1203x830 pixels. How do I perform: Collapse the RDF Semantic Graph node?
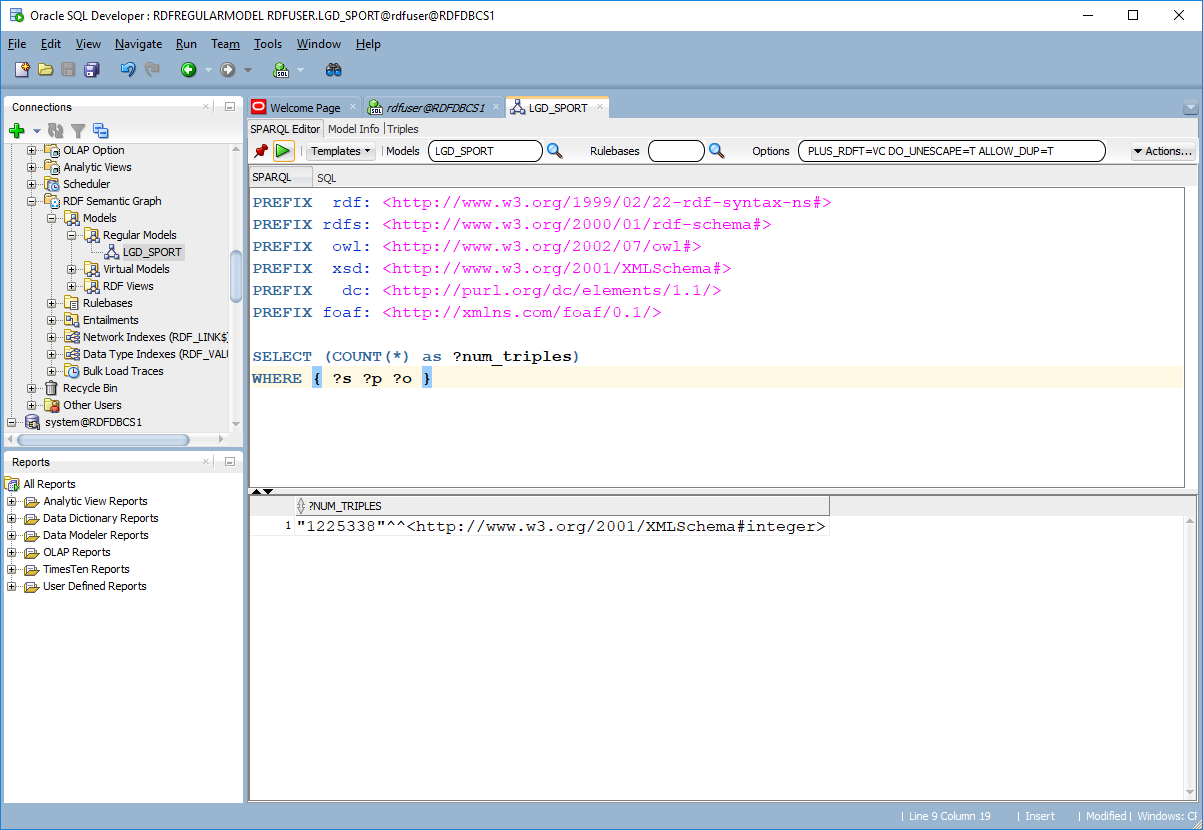[x=32, y=201]
